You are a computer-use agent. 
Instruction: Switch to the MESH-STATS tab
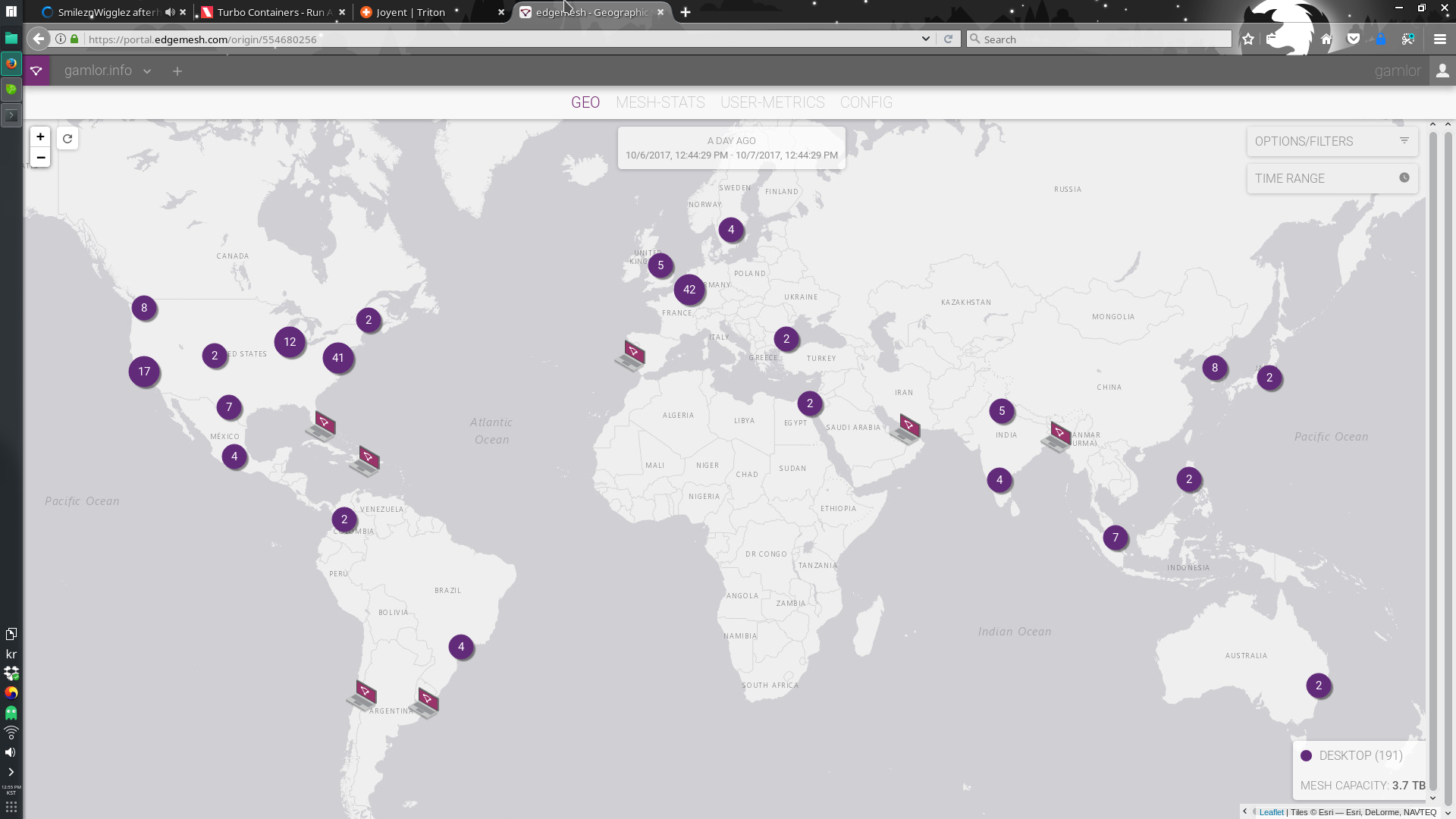[661, 102]
